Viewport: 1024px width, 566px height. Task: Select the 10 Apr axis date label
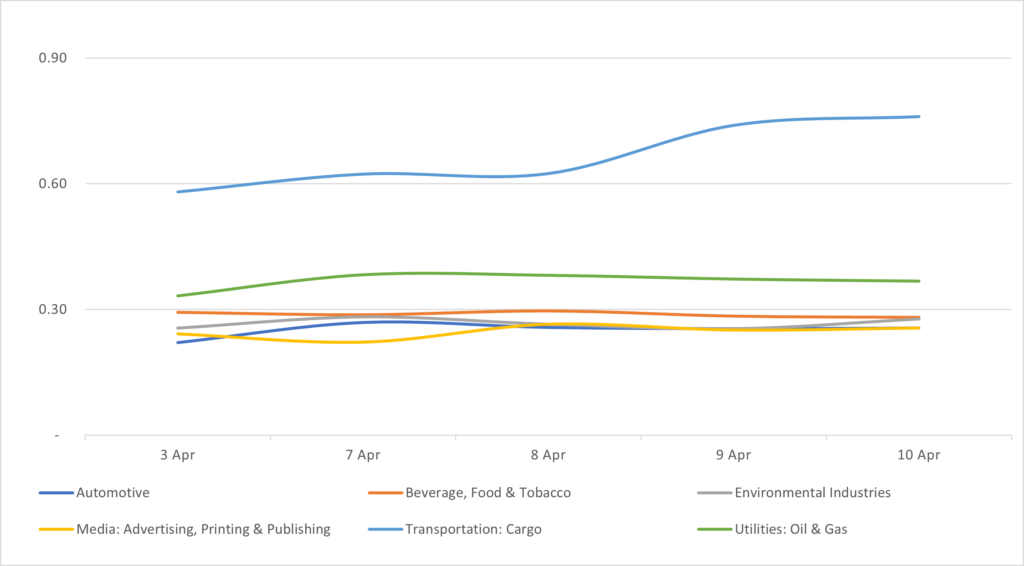pyautogui.click(x=918, y=455)
